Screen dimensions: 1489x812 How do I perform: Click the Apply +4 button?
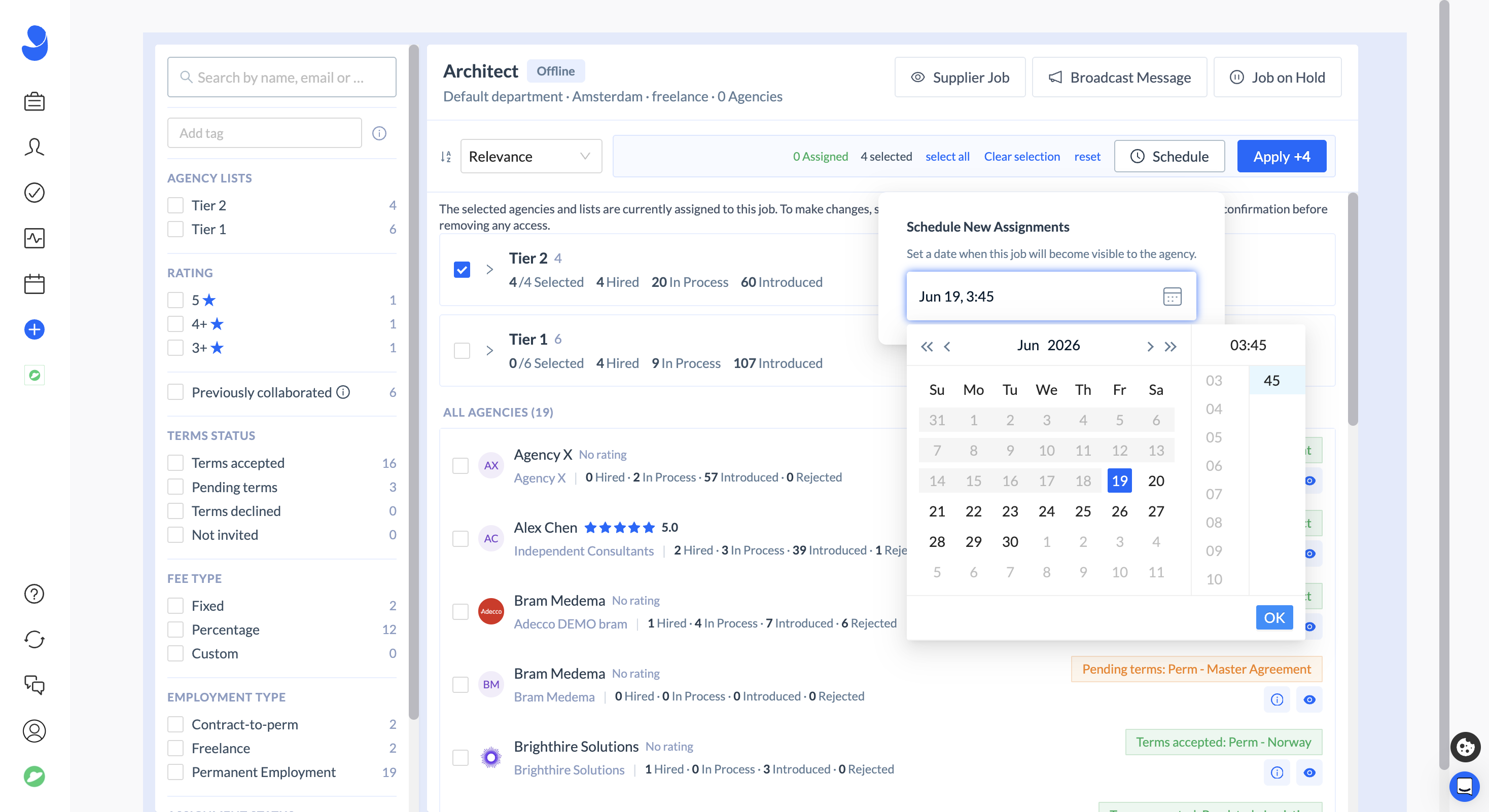[x=1282, y=157]
